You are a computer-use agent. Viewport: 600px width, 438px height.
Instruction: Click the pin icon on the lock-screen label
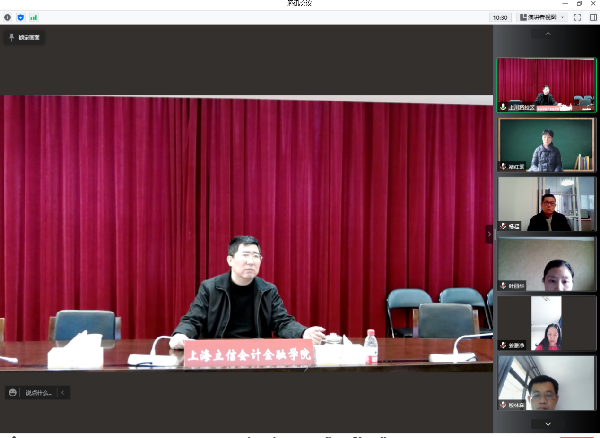tap(12, 37)
